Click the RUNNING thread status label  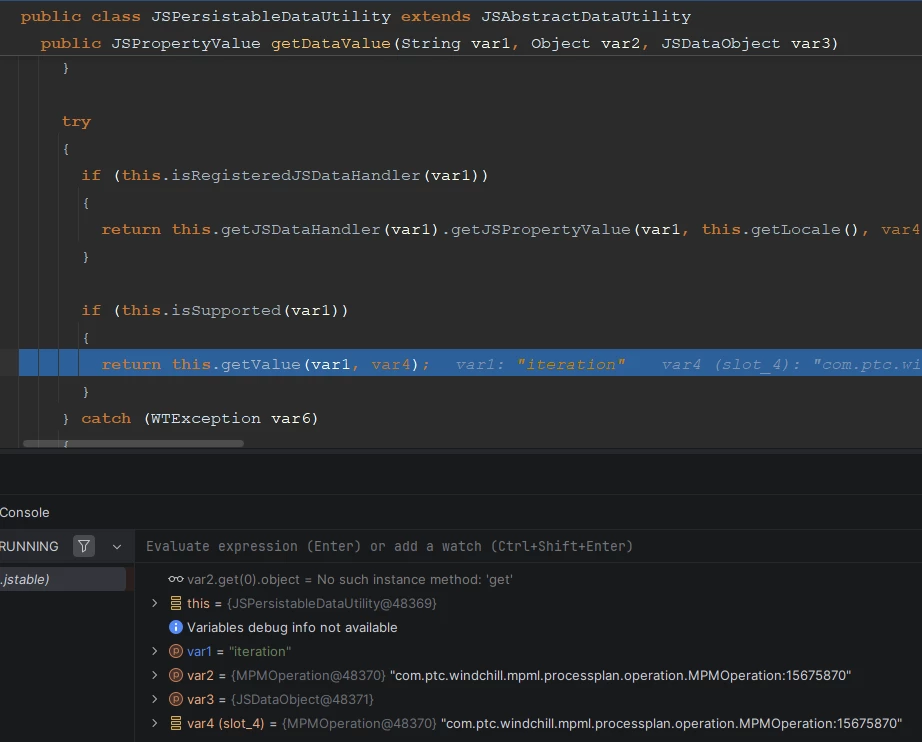(x=29, y=546)
